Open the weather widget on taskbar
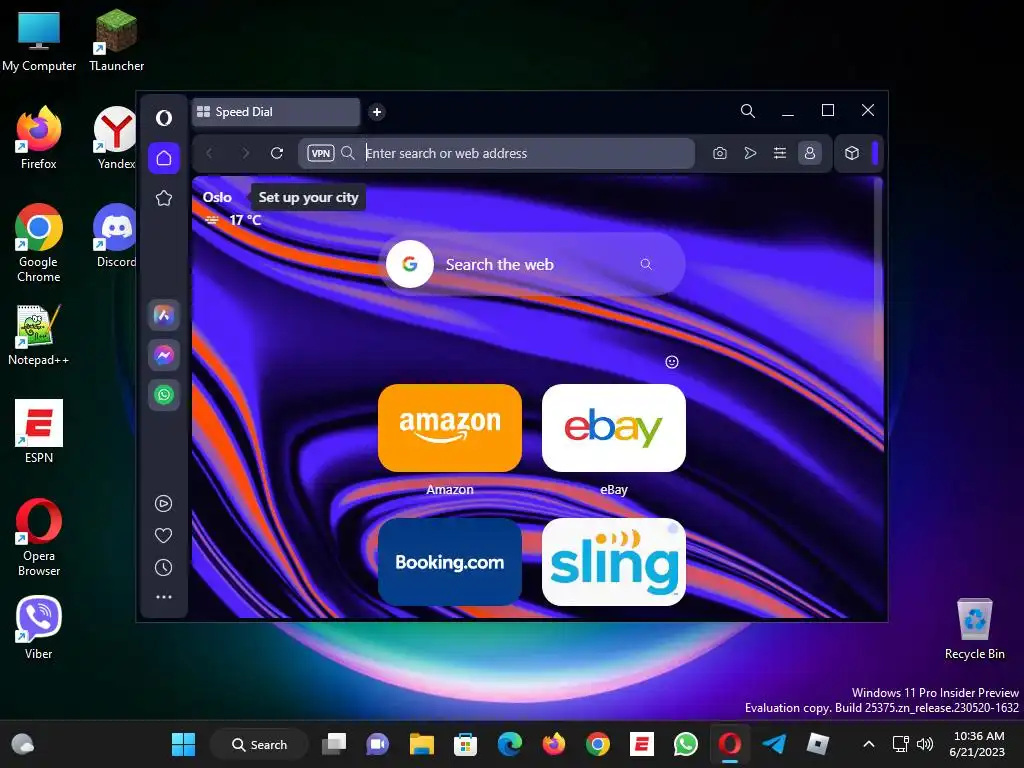Viewport: 1024px width, 768px height. pos(23,744)
